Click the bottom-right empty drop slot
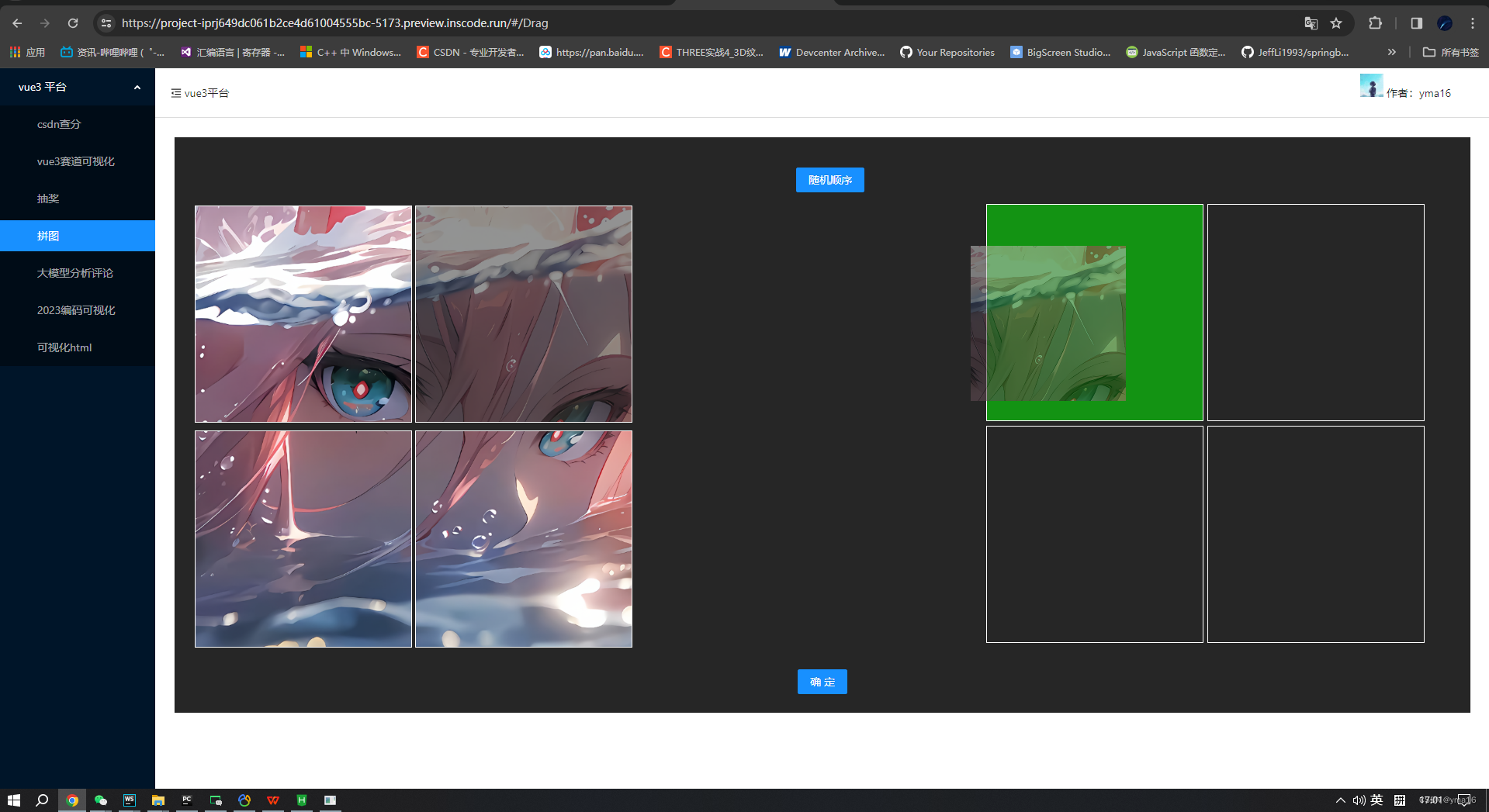 [1316, 534]
